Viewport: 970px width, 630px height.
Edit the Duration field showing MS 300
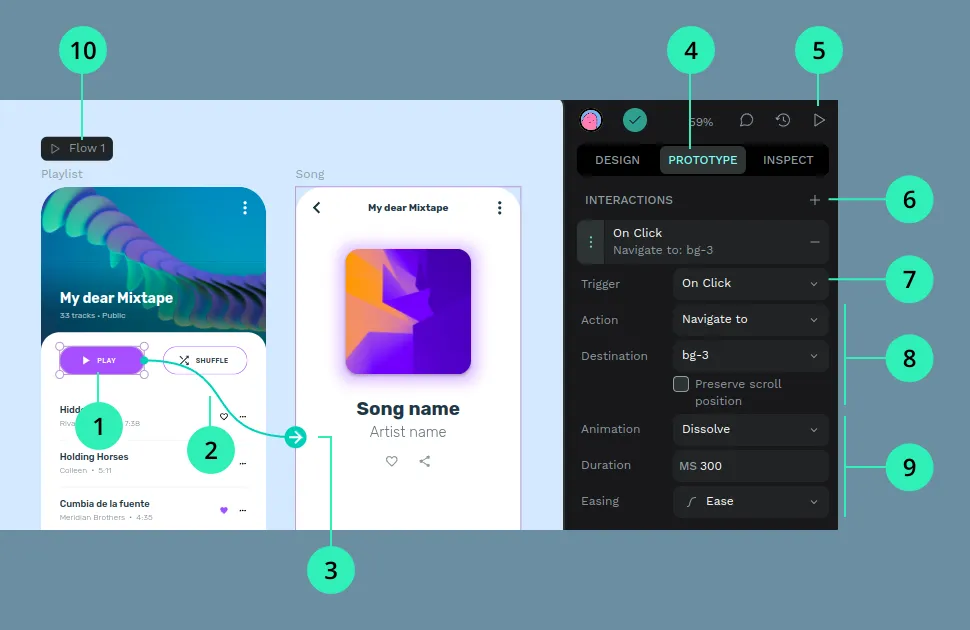tap(750, 465)
